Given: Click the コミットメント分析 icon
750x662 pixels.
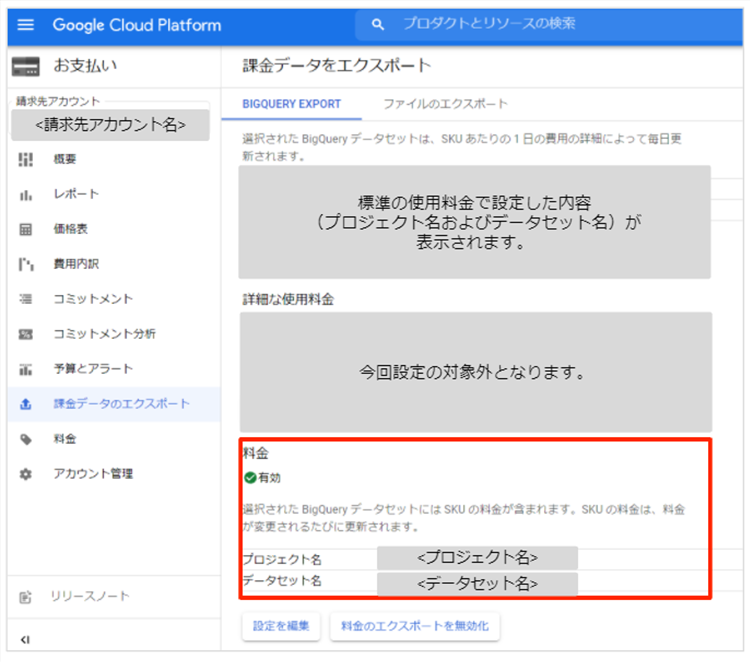Looking at the screenshot, I should [x=25, y=334].
